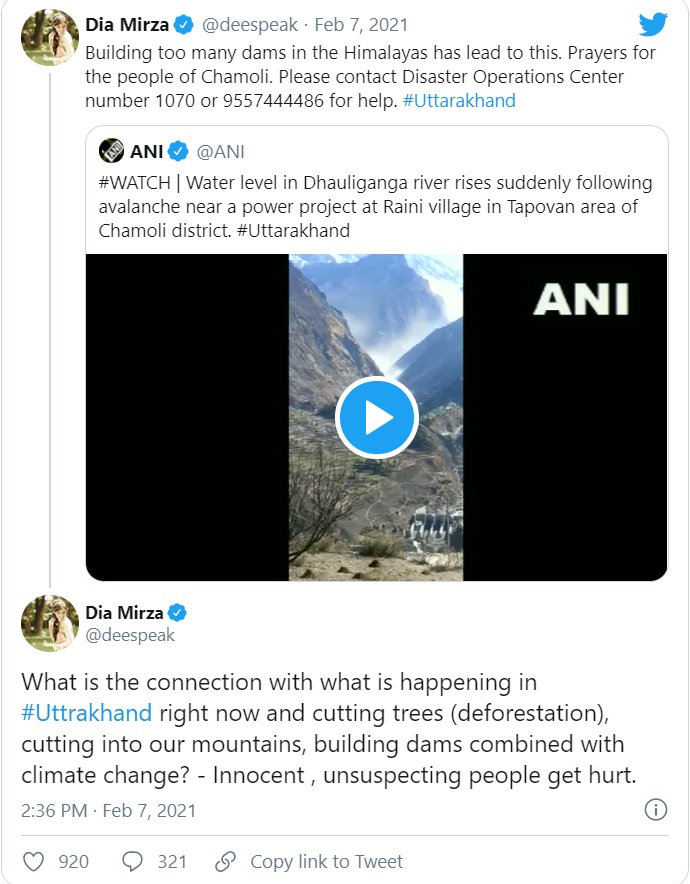
Task: Open the @deespeak handle below lower name
Action: 130,635
